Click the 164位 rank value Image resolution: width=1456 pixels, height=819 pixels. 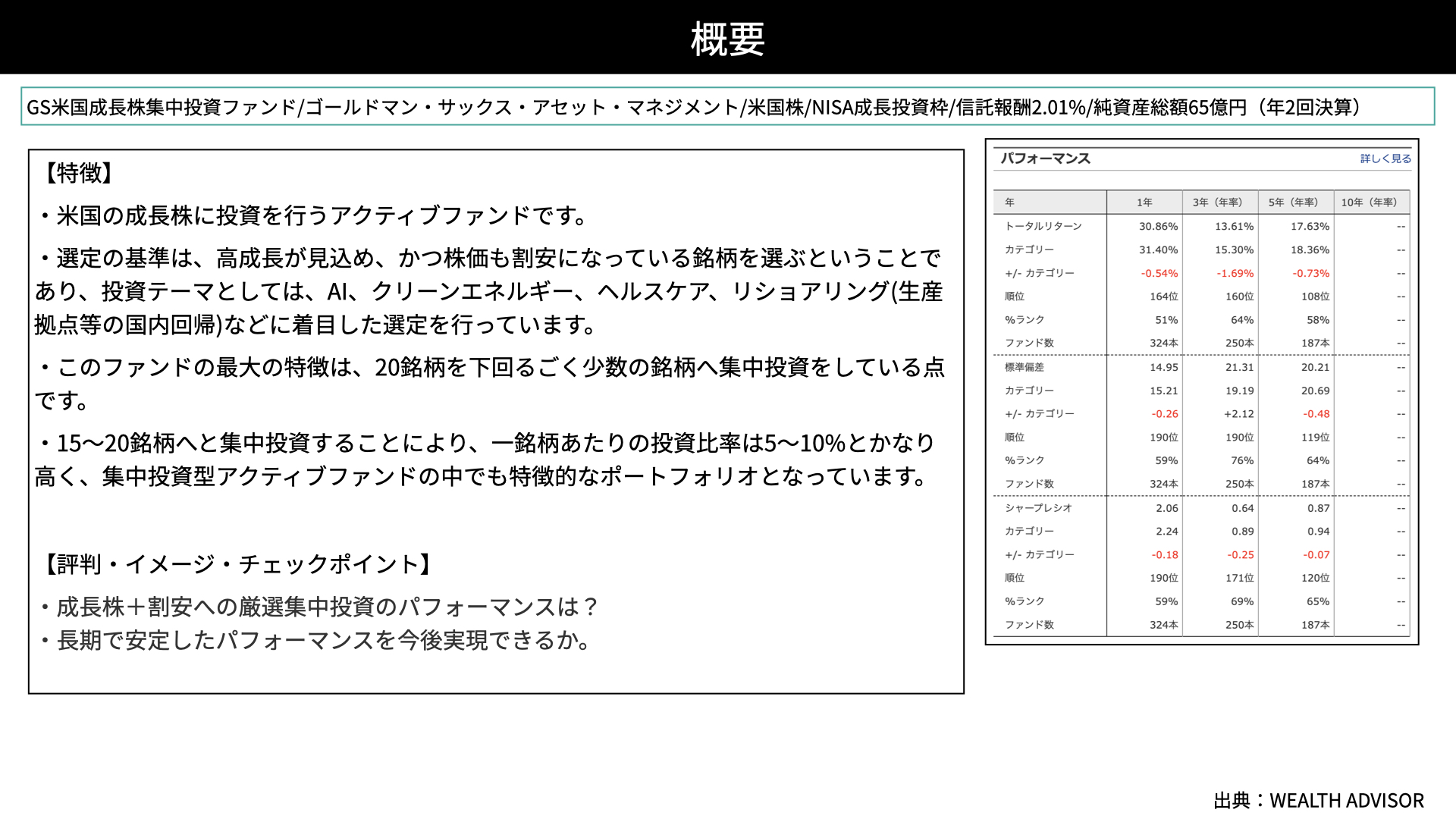(x=1164, y=297)
